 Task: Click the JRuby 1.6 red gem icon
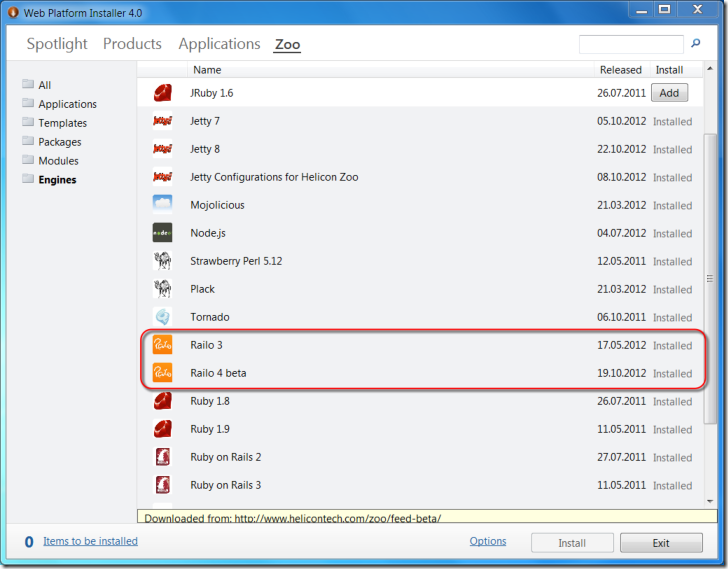[162, 93]
